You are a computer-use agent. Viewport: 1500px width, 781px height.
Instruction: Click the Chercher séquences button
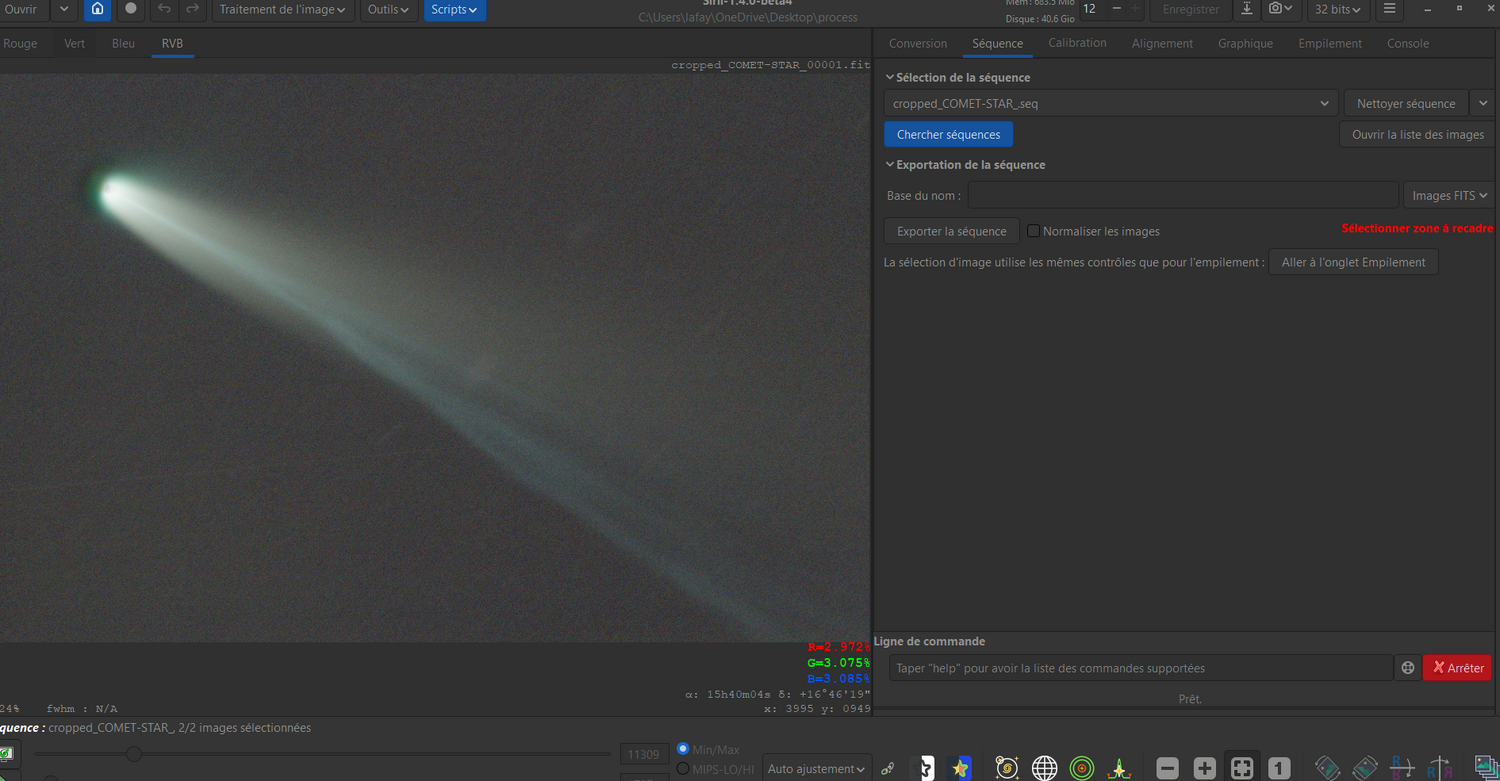point(948,135)
